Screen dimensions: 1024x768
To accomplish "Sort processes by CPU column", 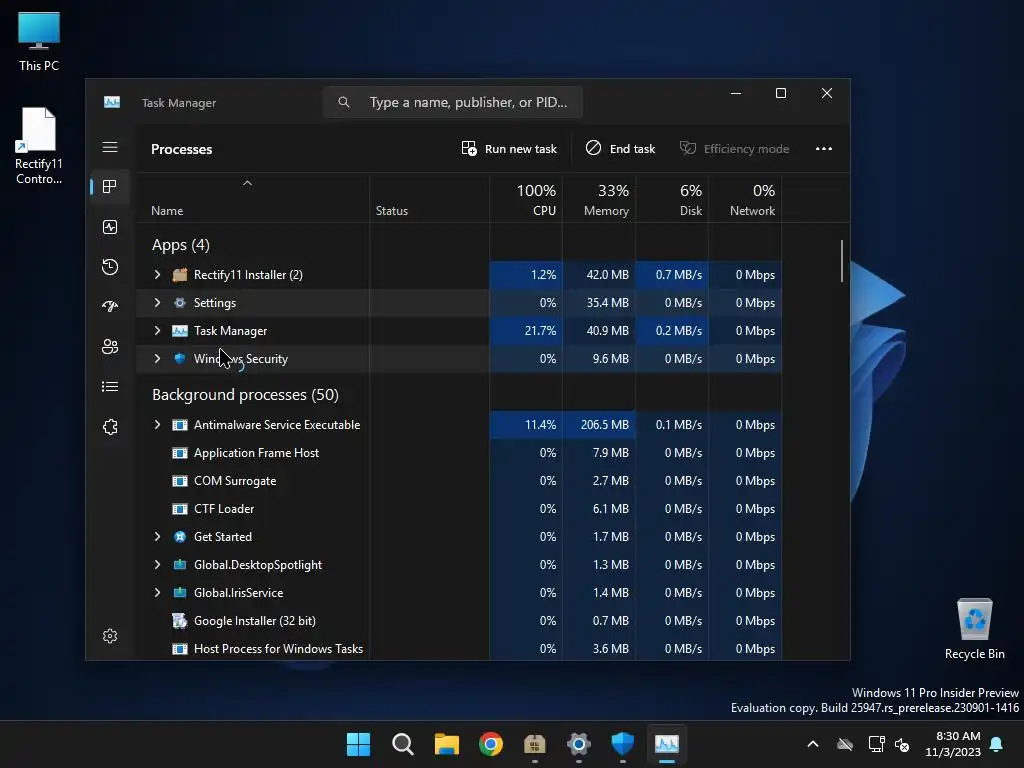I will (526, 199).
